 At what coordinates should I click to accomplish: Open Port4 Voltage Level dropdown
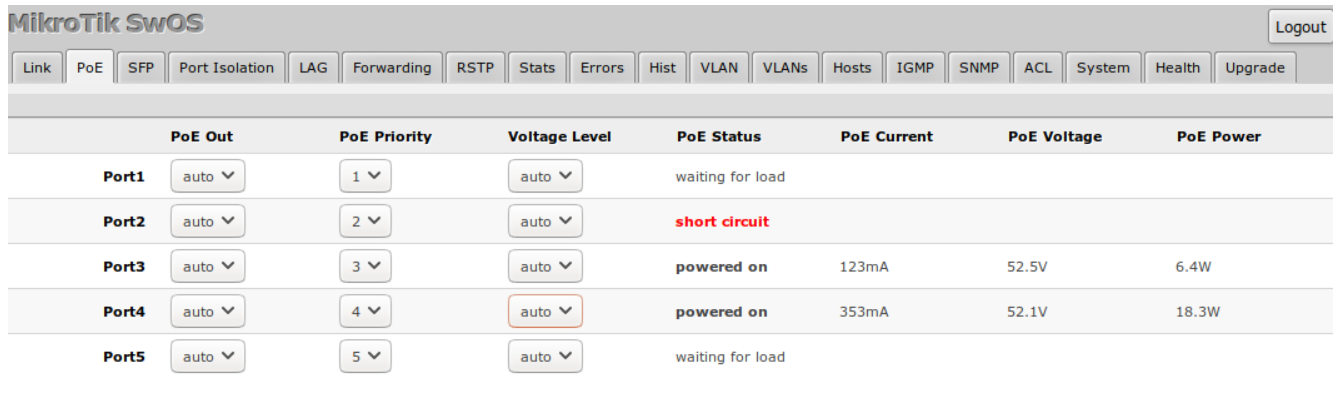click(x=545, y=311)
